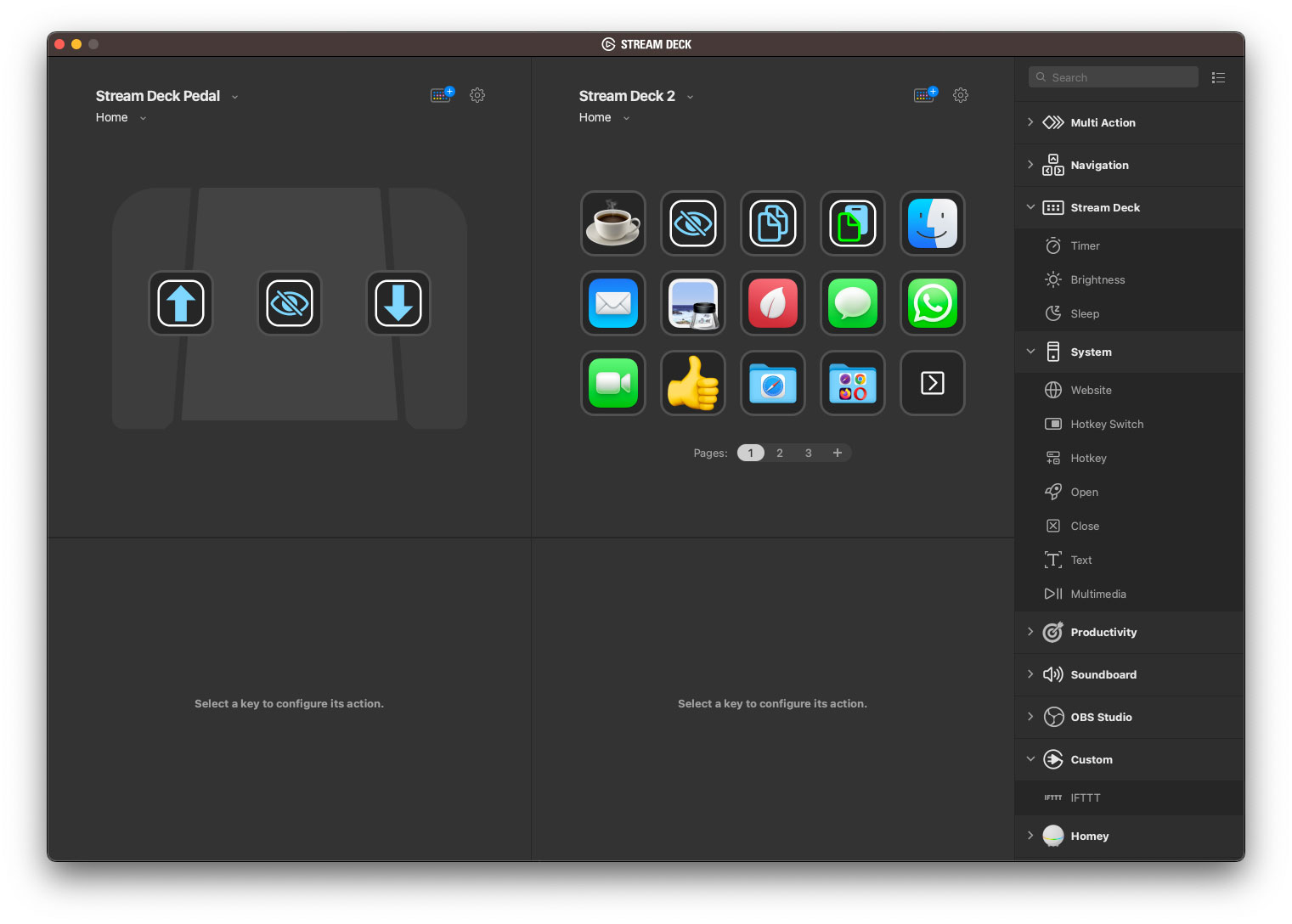The width and height of the screenshot is (1292, 924).
Task: Choose the Timer action
Action: [x=1130, y=245]
